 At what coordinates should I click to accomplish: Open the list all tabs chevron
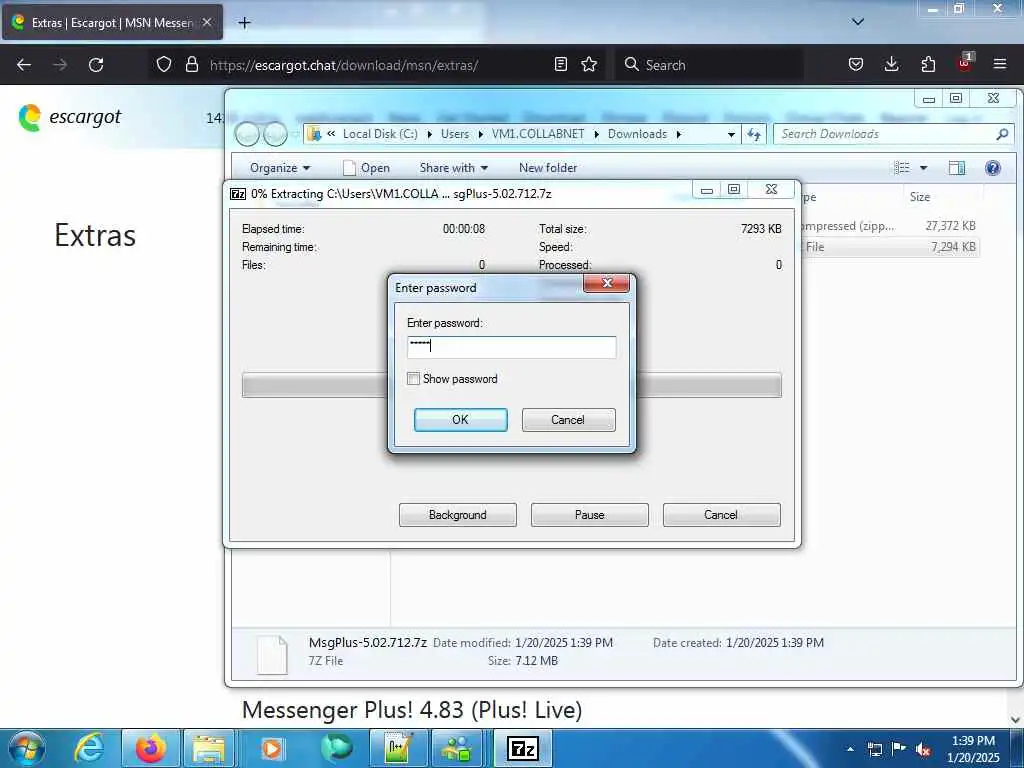click(x=858, y=22)
